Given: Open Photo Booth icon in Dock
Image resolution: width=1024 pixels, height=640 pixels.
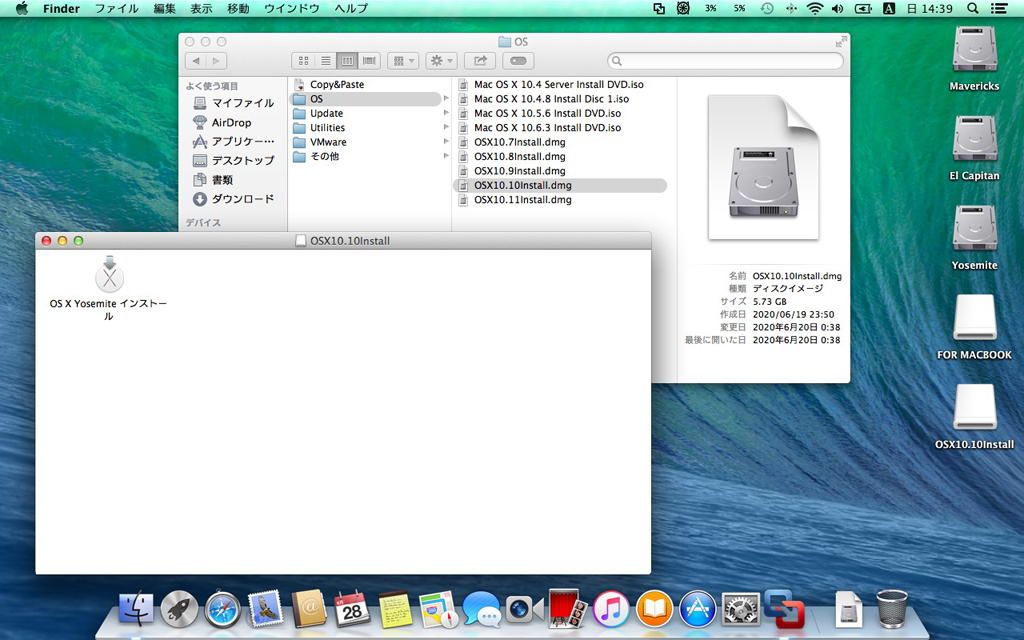Looking at the screenshot, I should pyautogui.click(x=568, y=609).
